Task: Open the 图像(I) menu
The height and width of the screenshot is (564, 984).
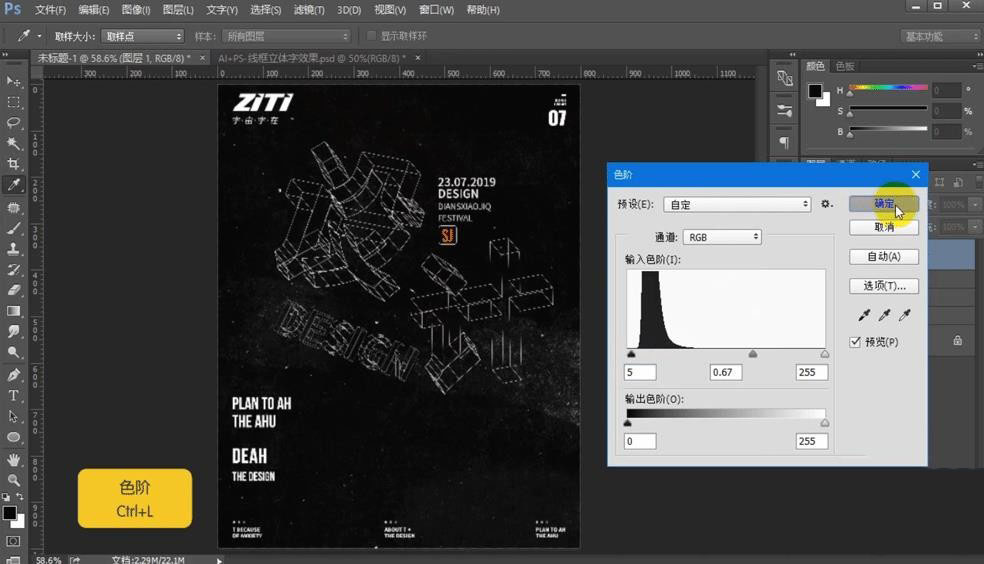Action: 136,10
